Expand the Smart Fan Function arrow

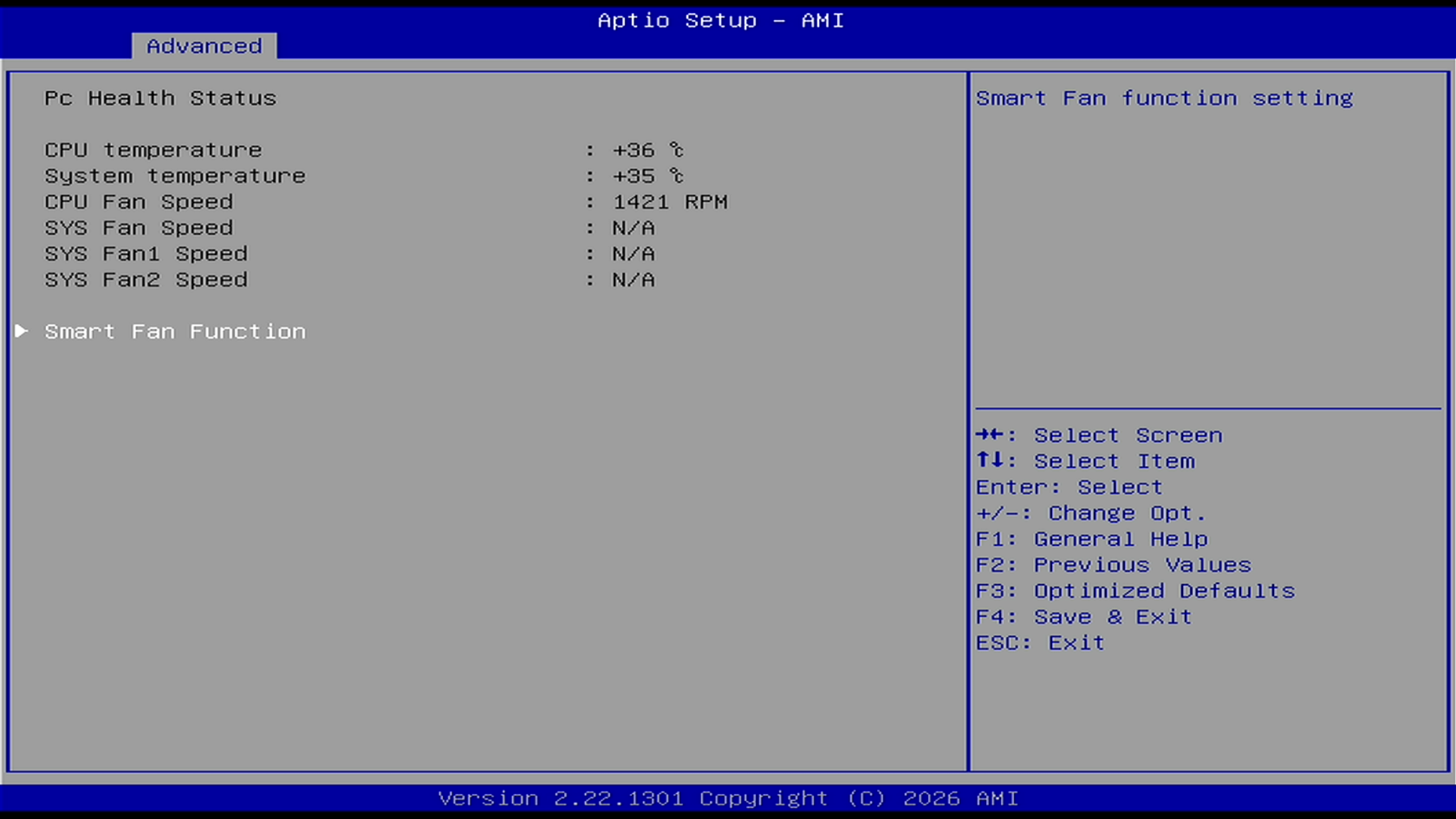pos(22,331)
